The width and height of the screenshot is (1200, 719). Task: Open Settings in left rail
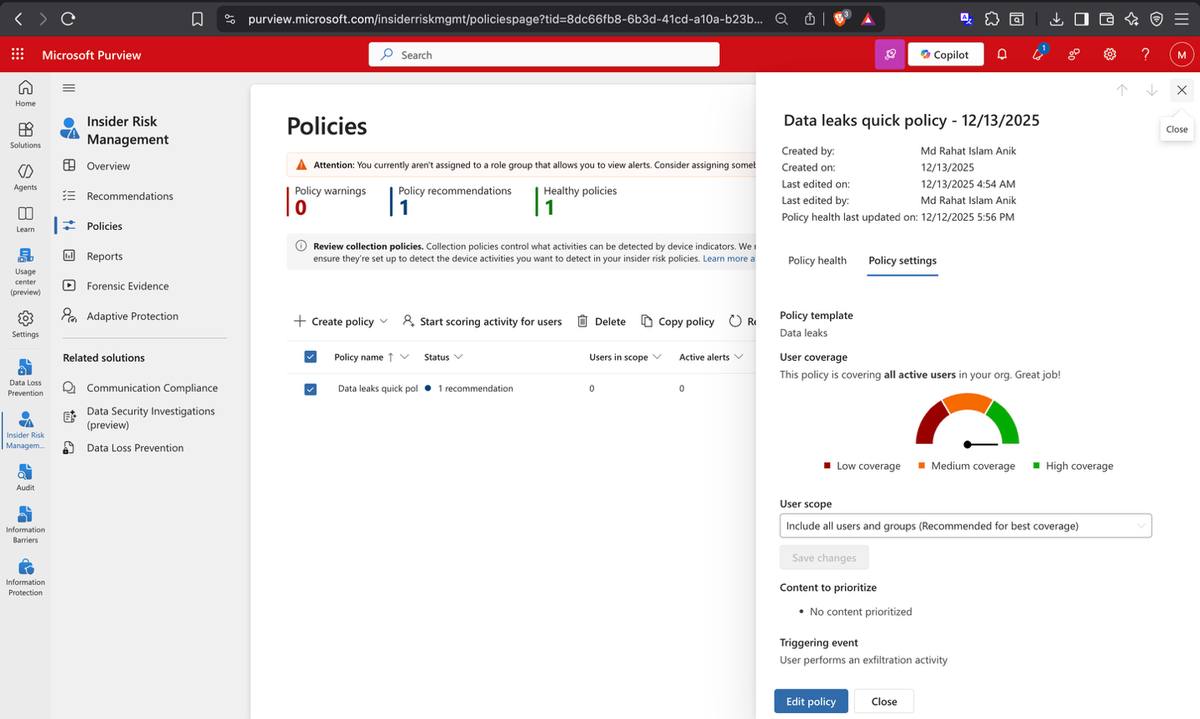(25, 324)
